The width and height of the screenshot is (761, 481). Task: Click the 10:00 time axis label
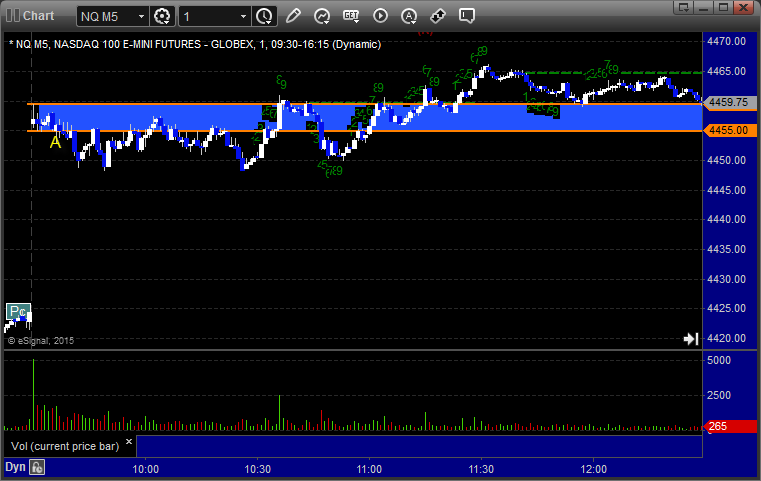146,469
